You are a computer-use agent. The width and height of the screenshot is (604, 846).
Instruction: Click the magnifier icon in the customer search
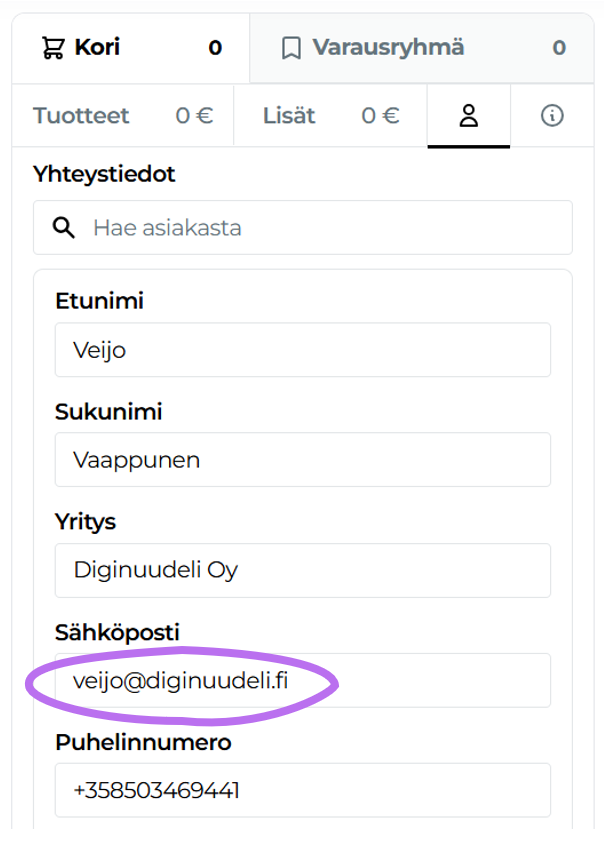(x=63, y=227)
